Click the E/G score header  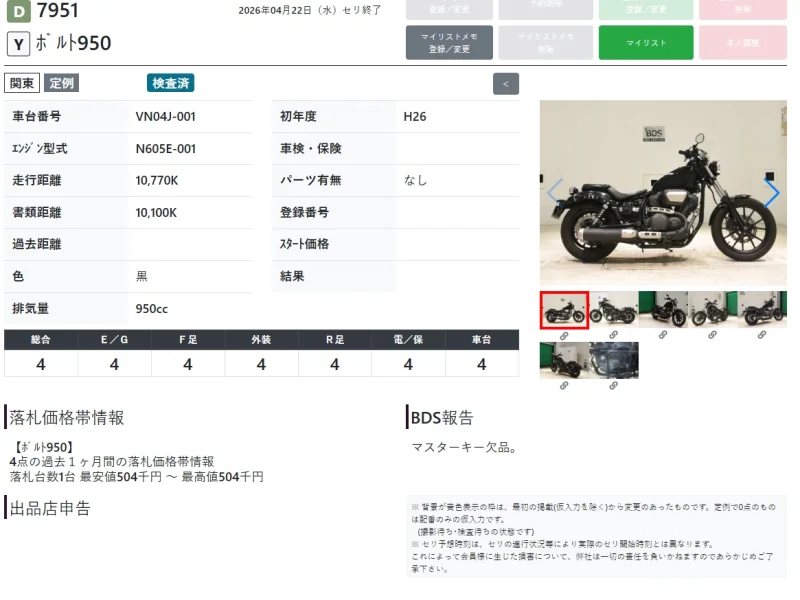114,340
